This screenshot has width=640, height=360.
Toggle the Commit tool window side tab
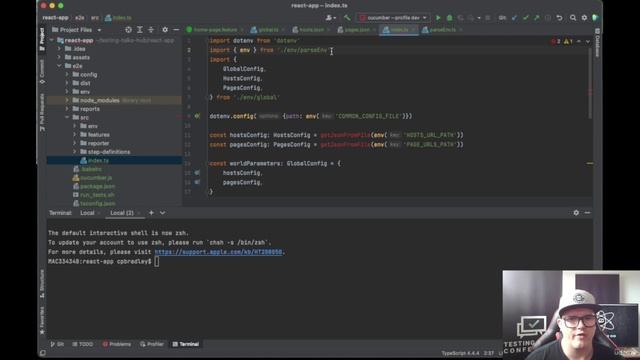(42, 71)
